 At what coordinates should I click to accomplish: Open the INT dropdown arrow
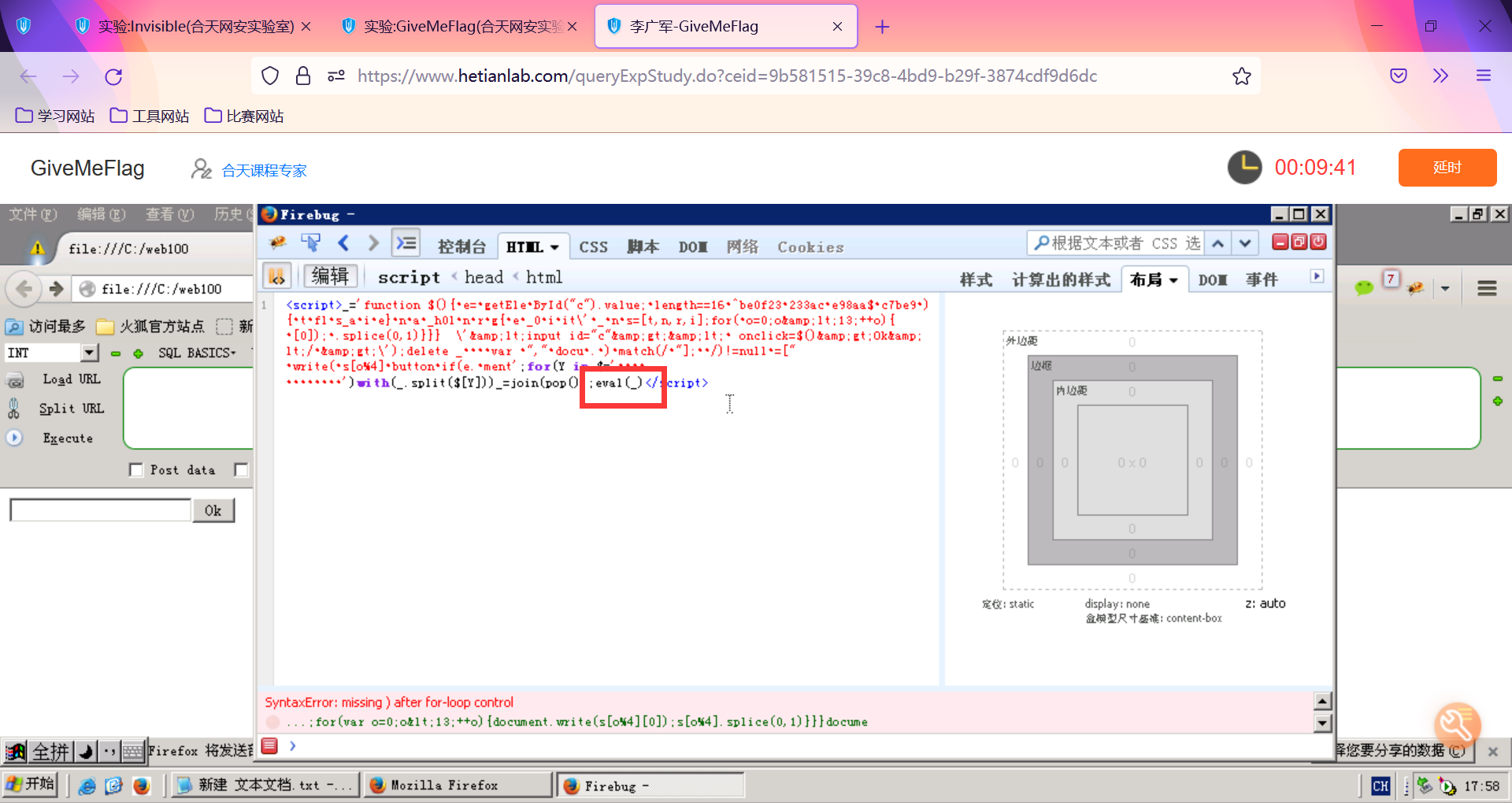coord(89,353)
